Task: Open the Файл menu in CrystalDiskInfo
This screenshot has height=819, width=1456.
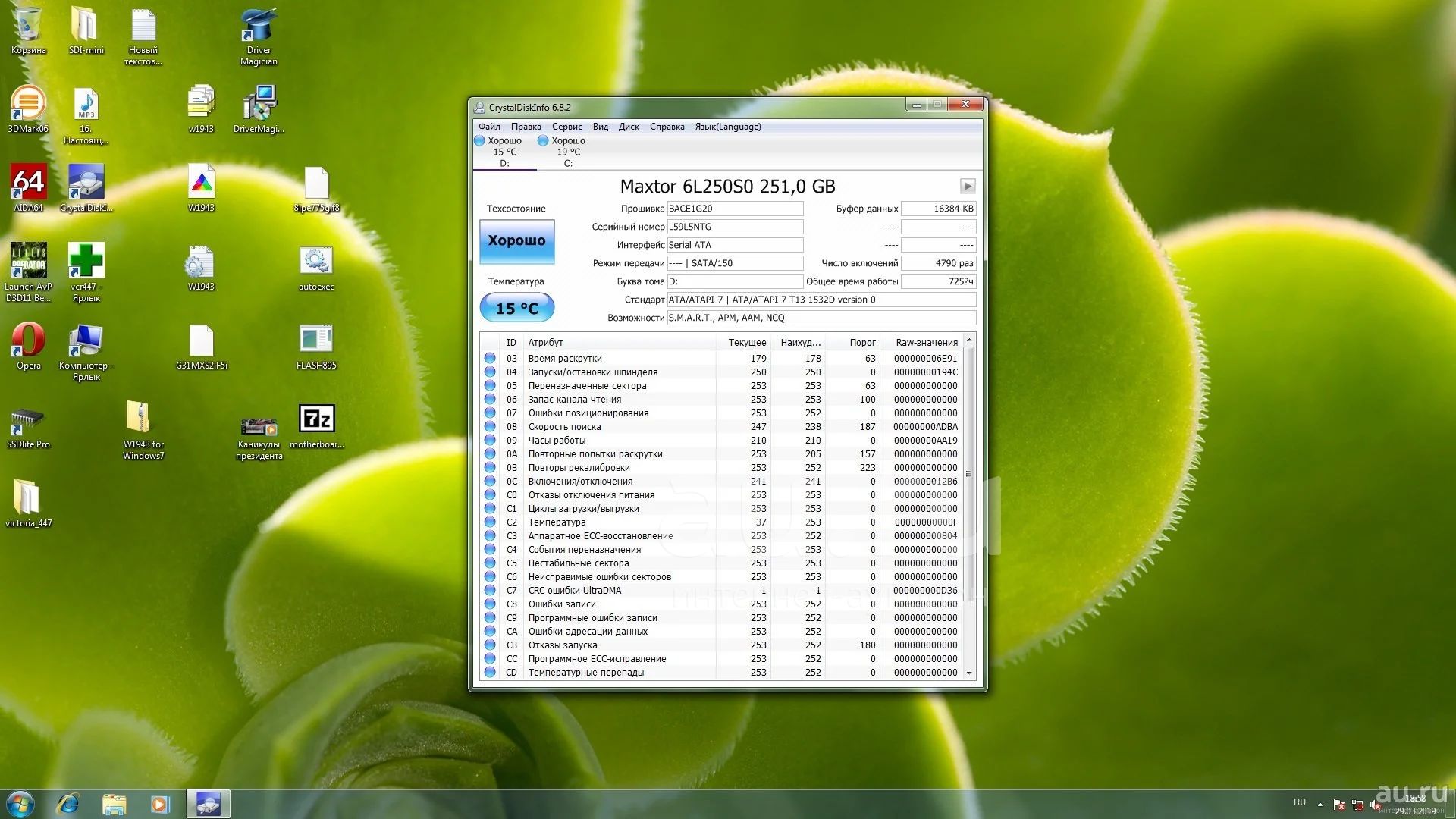Action: click(489, 127)
